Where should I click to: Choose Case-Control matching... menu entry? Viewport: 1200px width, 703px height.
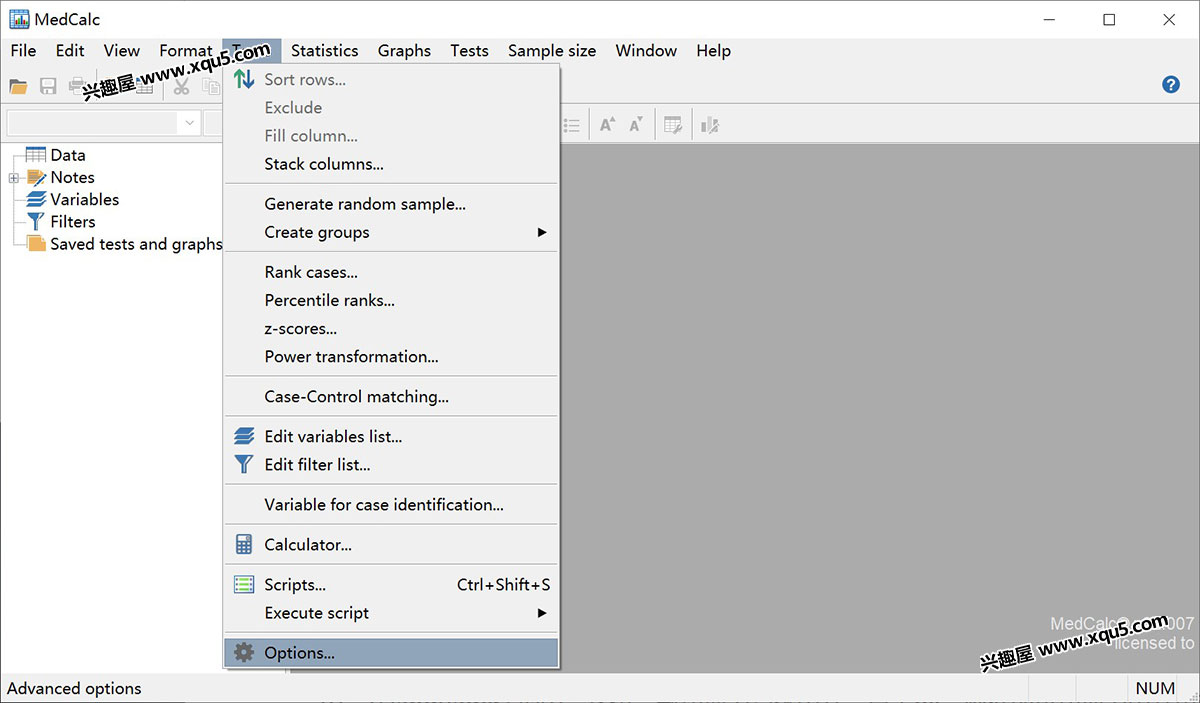pos(391,397)
